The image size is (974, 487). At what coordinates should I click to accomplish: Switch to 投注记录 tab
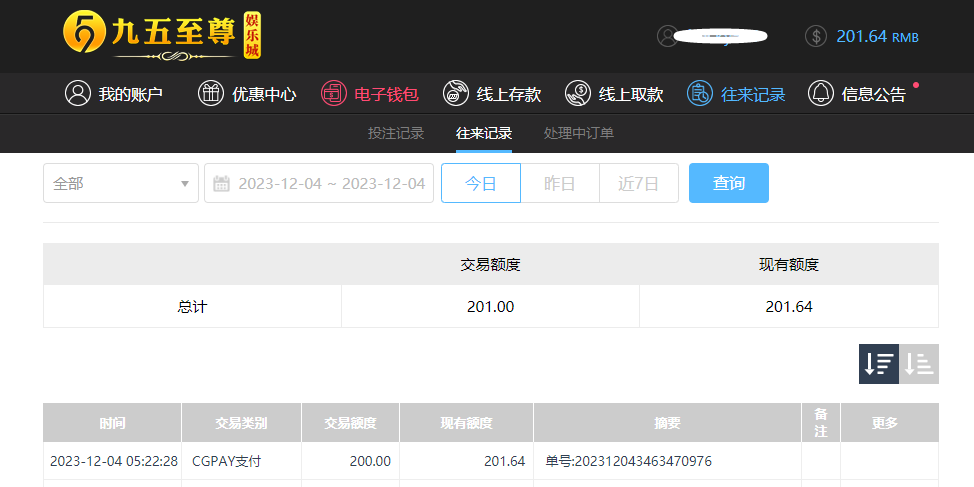(x=396, y=133)
